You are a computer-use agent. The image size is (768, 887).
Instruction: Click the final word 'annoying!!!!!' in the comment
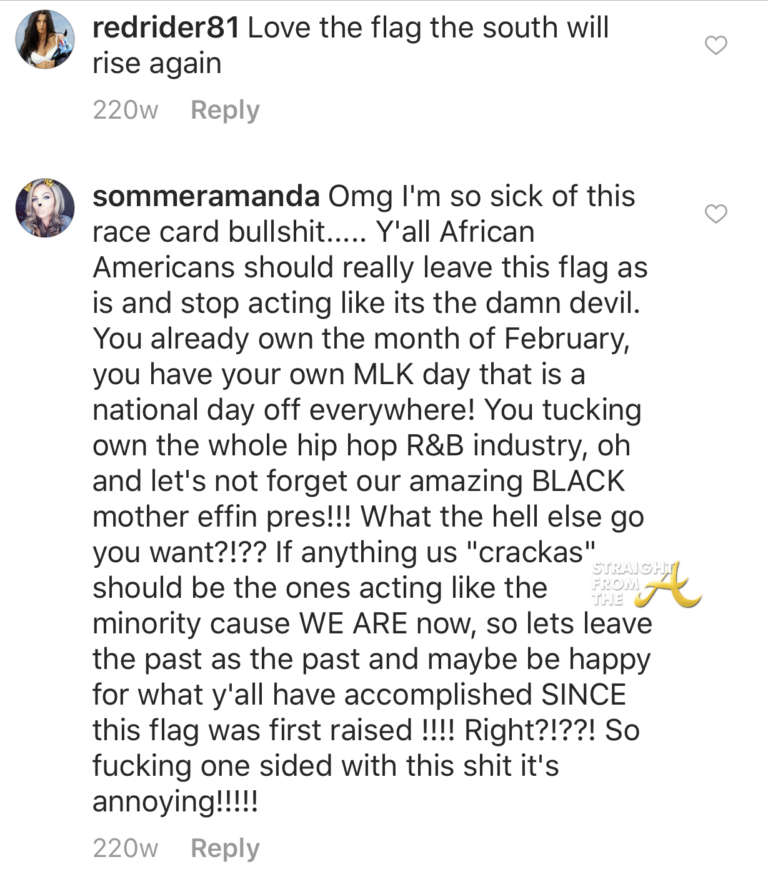click(x=175, y=801)
